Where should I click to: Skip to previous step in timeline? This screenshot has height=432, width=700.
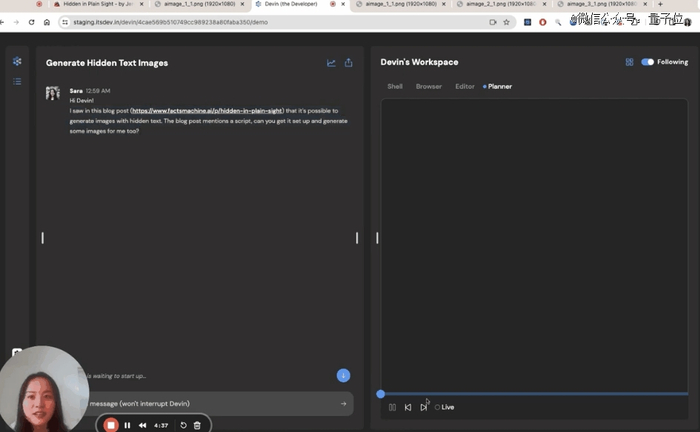click(408, 407)
